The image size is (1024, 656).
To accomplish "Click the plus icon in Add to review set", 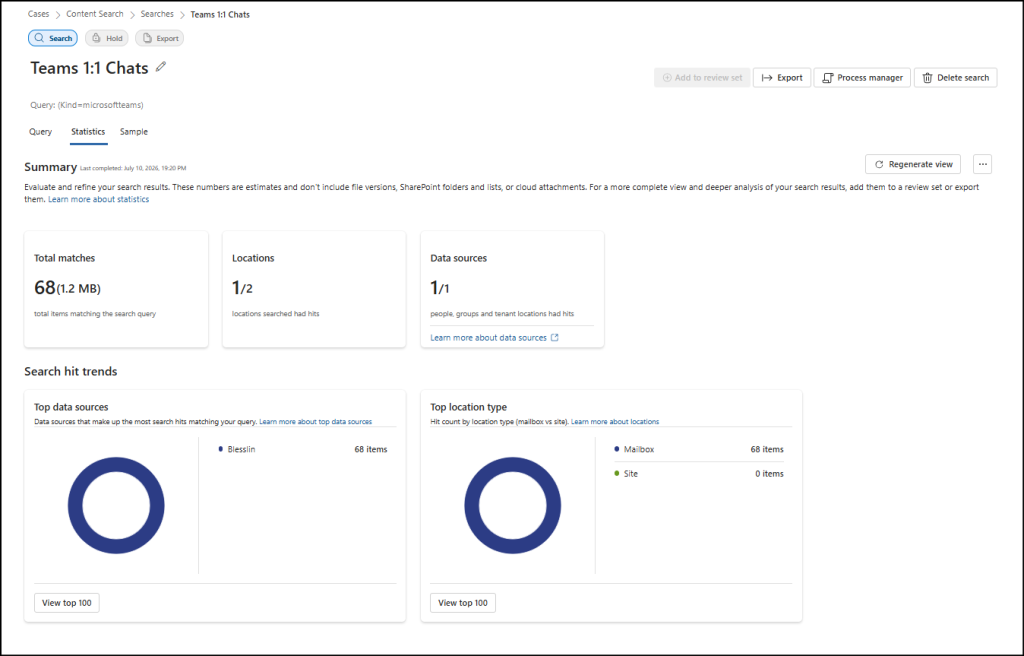I will pyautogui.click(x=667, y=78).
